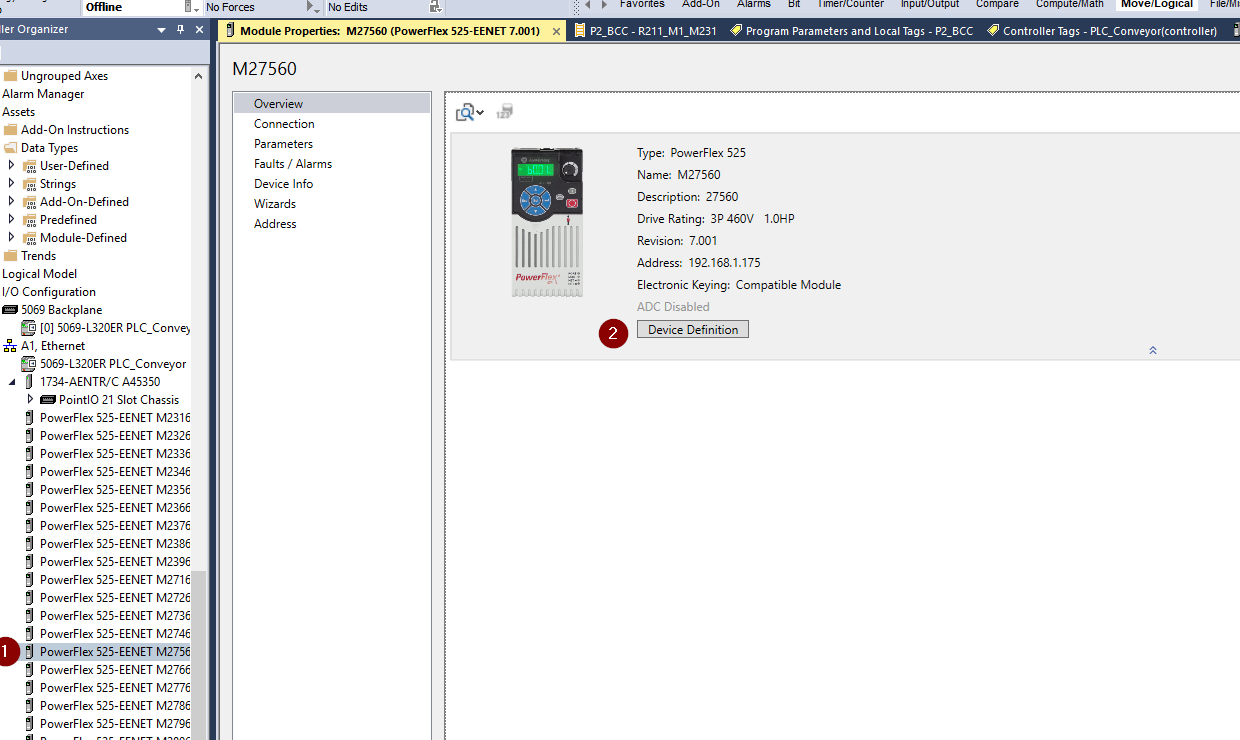Viewport: 1240px width, 740px height.
Task: Expand the User-Defined data types
Action: [x=11, y=166]
